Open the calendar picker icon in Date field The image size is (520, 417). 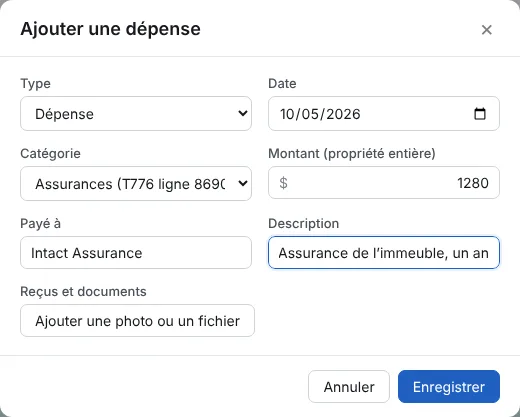pyautogui.click(x=480, y=114)
